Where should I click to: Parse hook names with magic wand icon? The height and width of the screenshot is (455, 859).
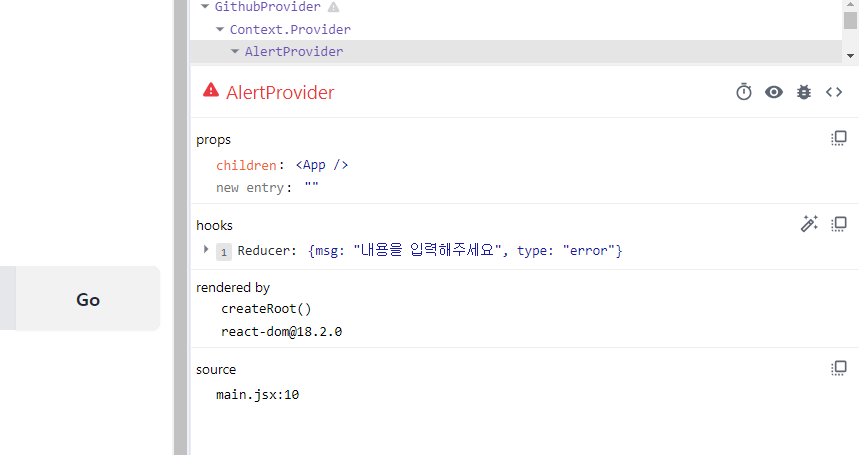809,223
